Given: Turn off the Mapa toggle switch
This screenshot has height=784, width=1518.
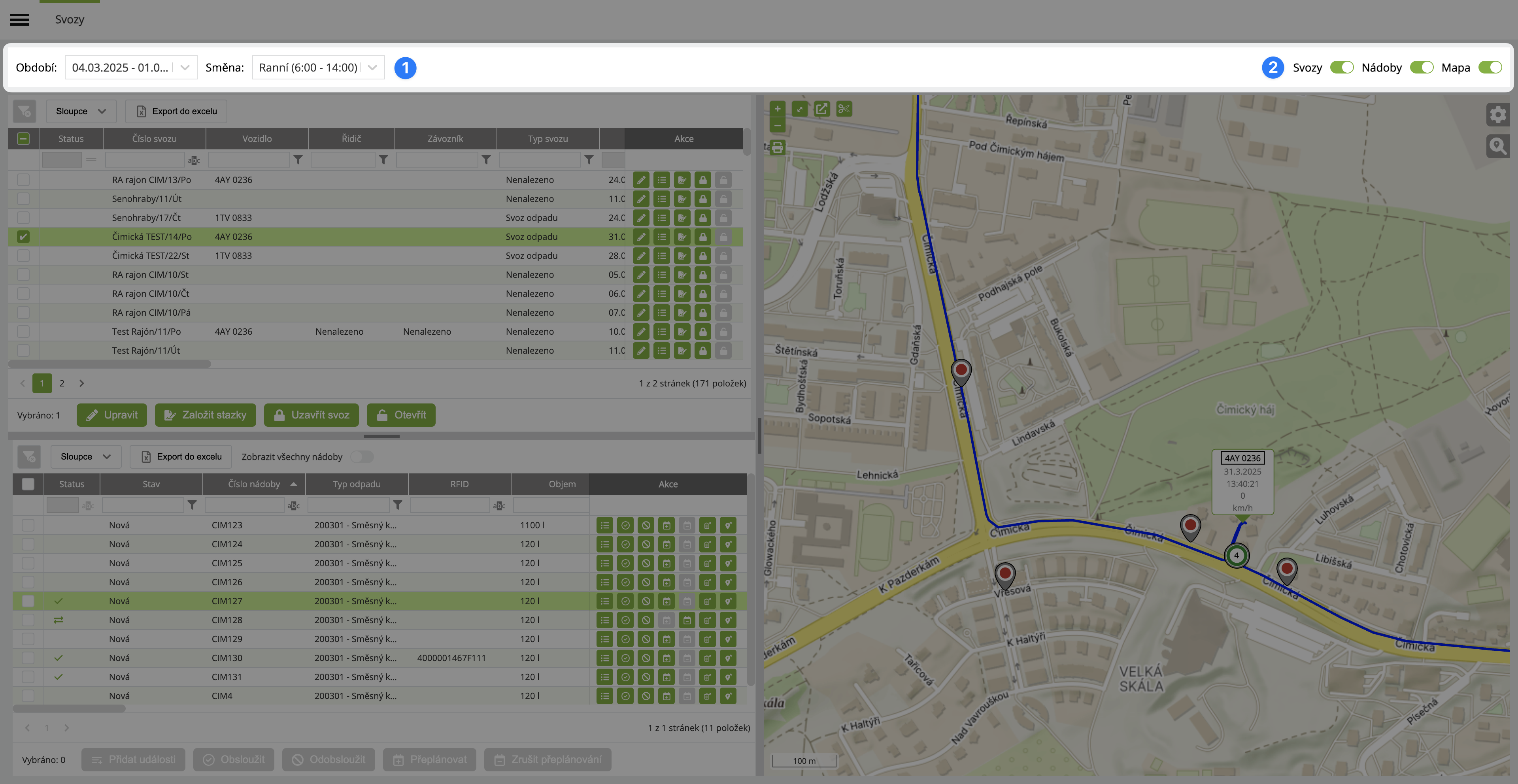Looking at the screenshot, I should tap(1490, 68).
